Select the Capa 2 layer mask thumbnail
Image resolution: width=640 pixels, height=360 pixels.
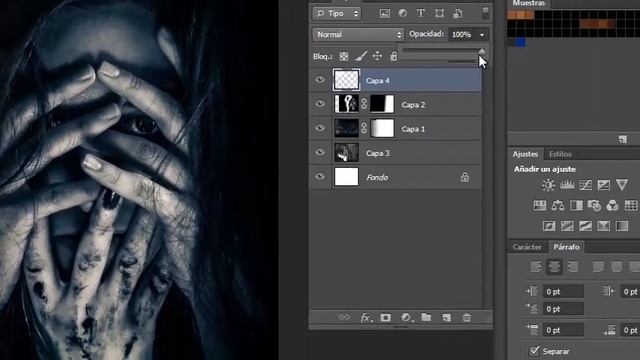coord(382,104)
